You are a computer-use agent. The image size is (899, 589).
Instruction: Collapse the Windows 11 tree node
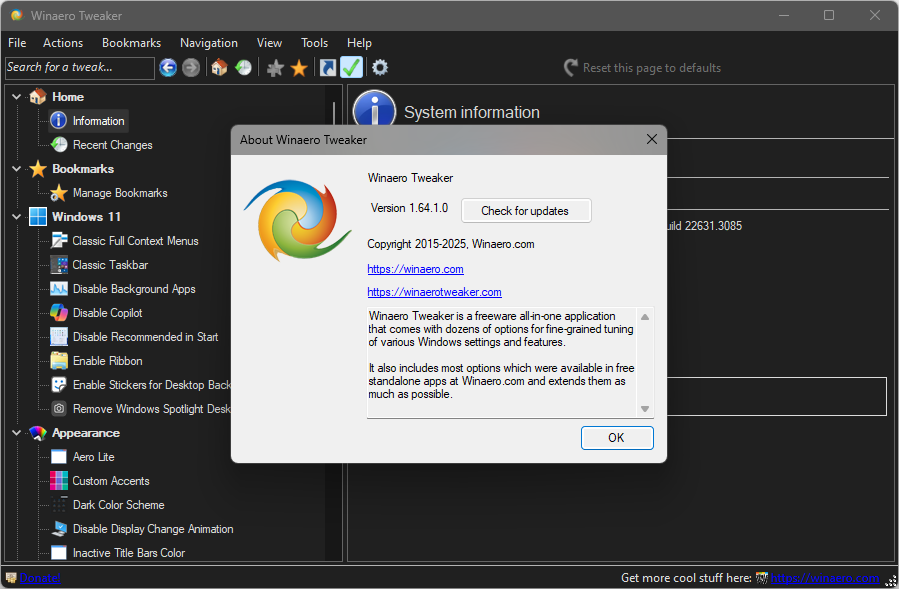(17, 217)
